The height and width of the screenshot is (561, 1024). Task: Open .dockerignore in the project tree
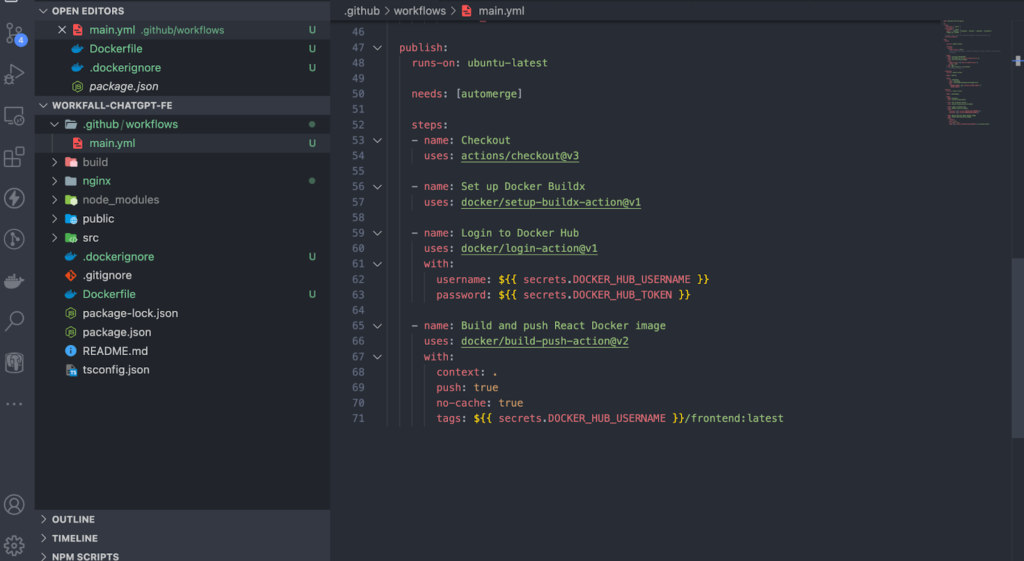[183, 257]
